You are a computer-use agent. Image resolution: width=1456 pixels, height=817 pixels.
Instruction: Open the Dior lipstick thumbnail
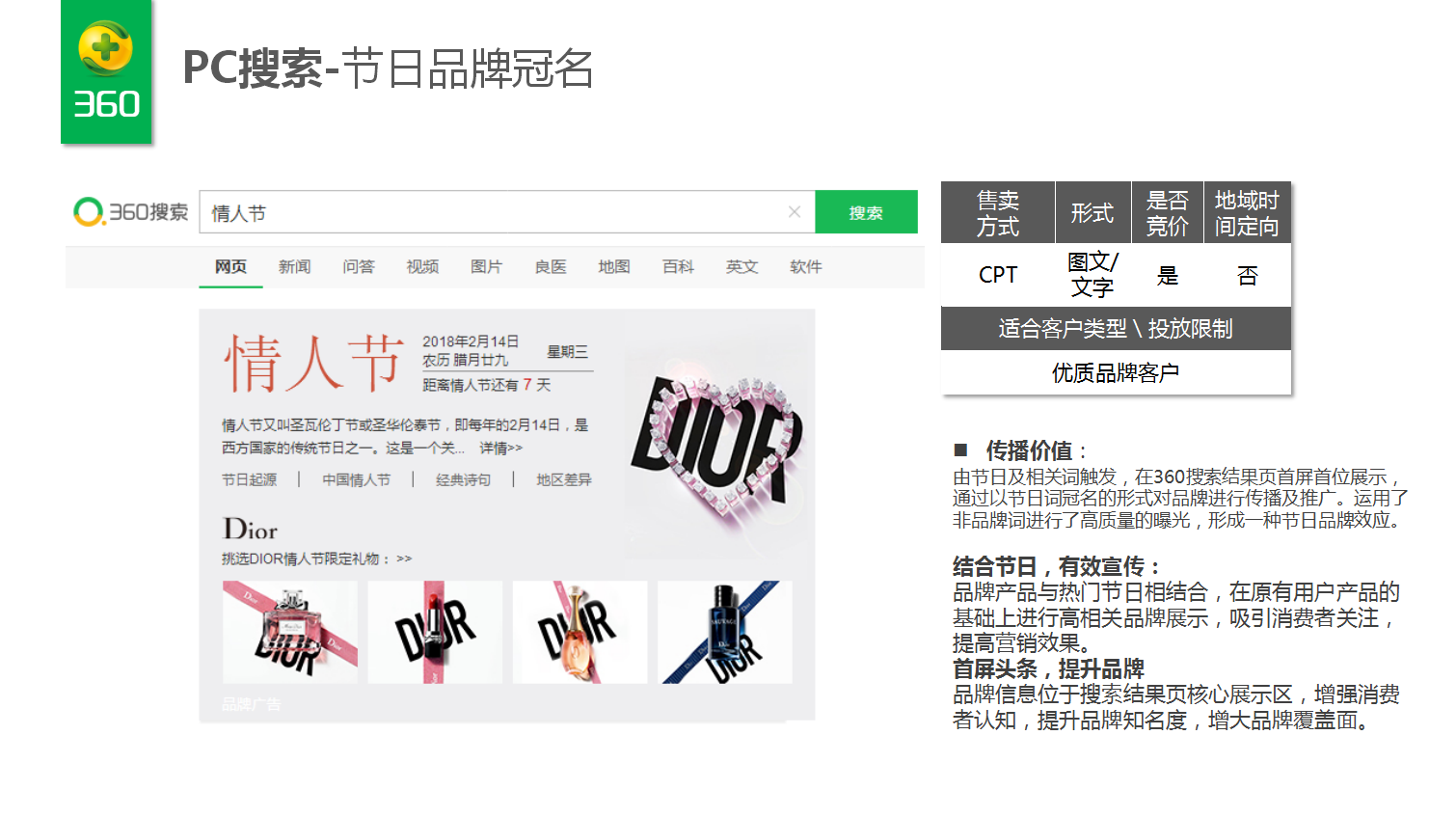[436, 632]
